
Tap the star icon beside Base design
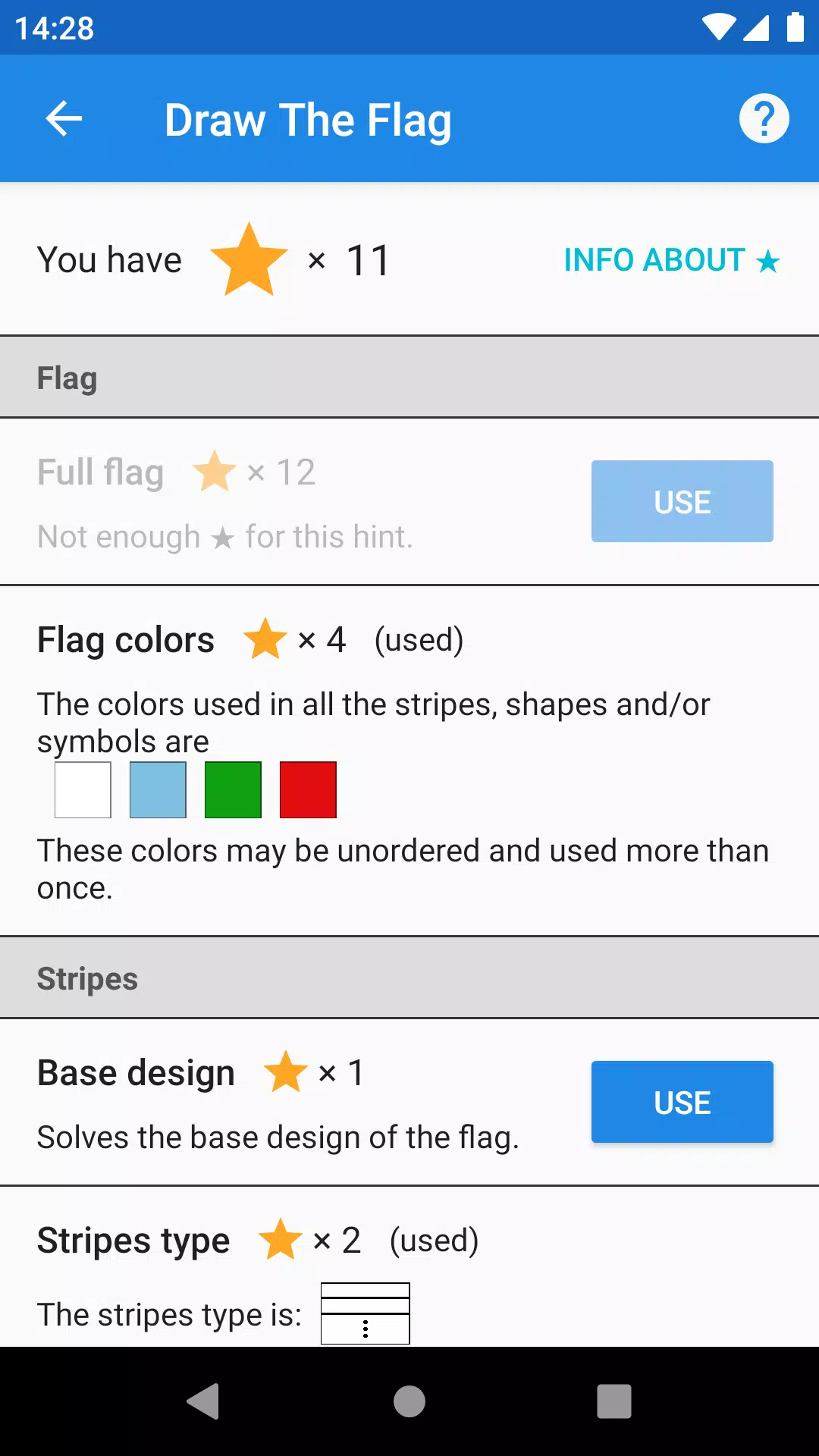pos(285,1072)
